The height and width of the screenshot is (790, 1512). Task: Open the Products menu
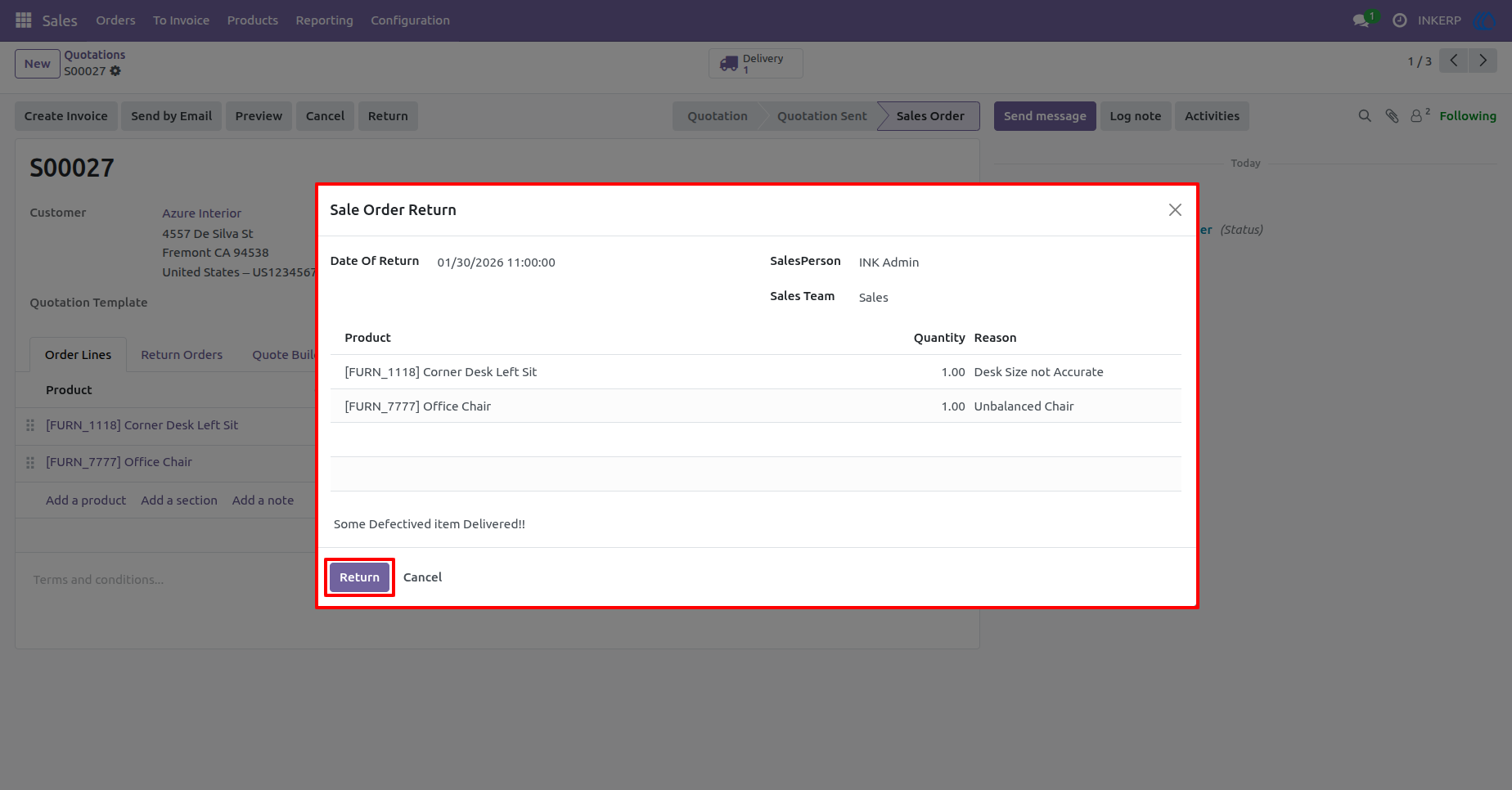tap(253, 20)
